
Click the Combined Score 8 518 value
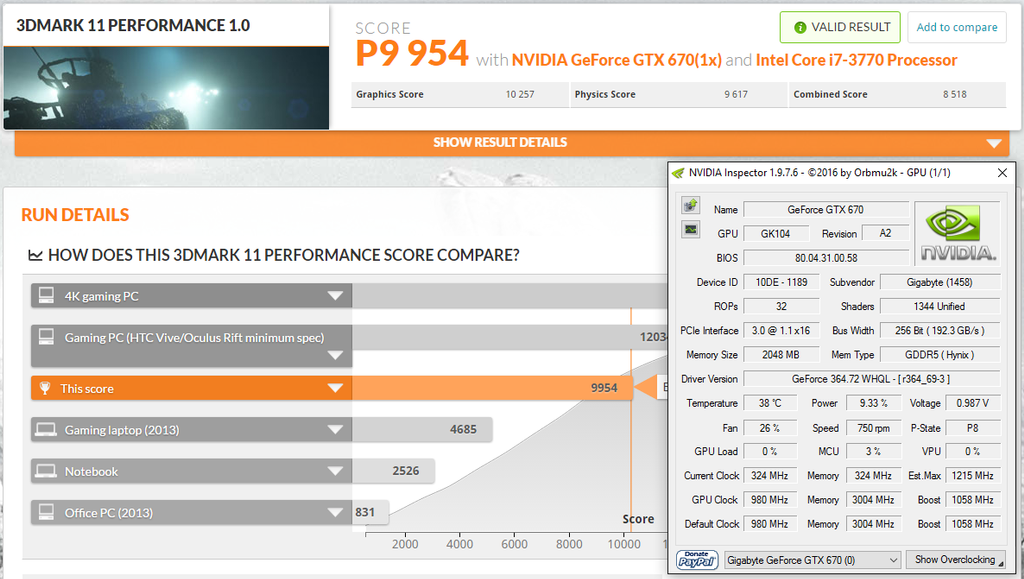[955, 94]
